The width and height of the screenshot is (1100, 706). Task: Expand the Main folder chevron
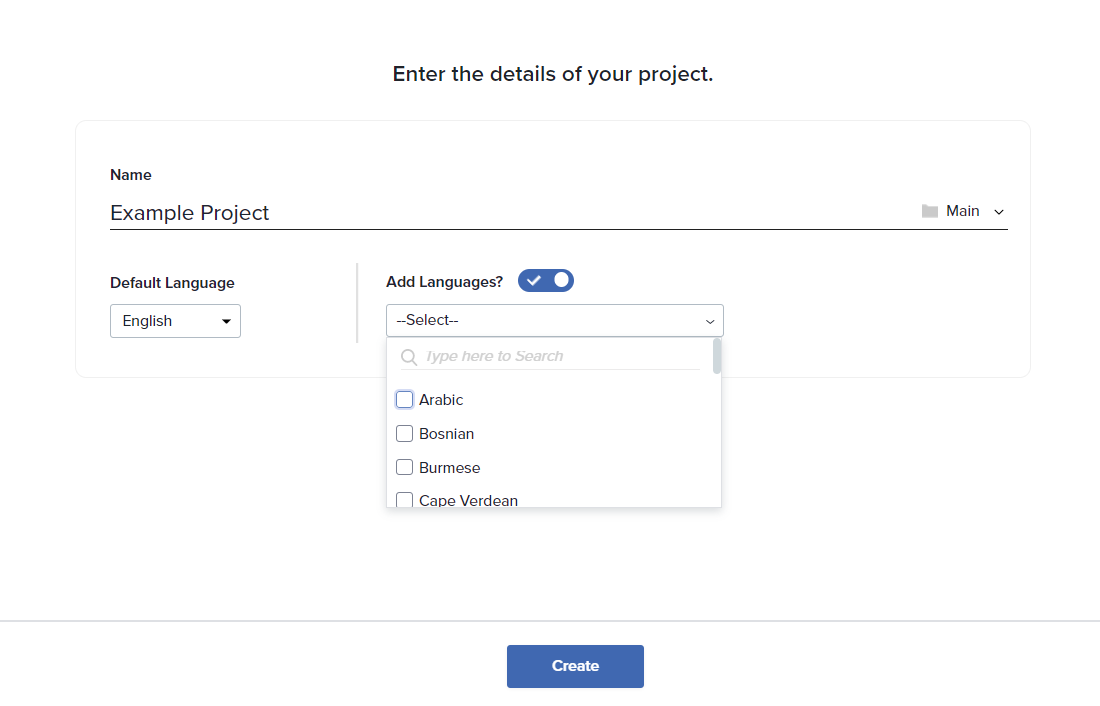pyautogui.click(x=999, y=212)
